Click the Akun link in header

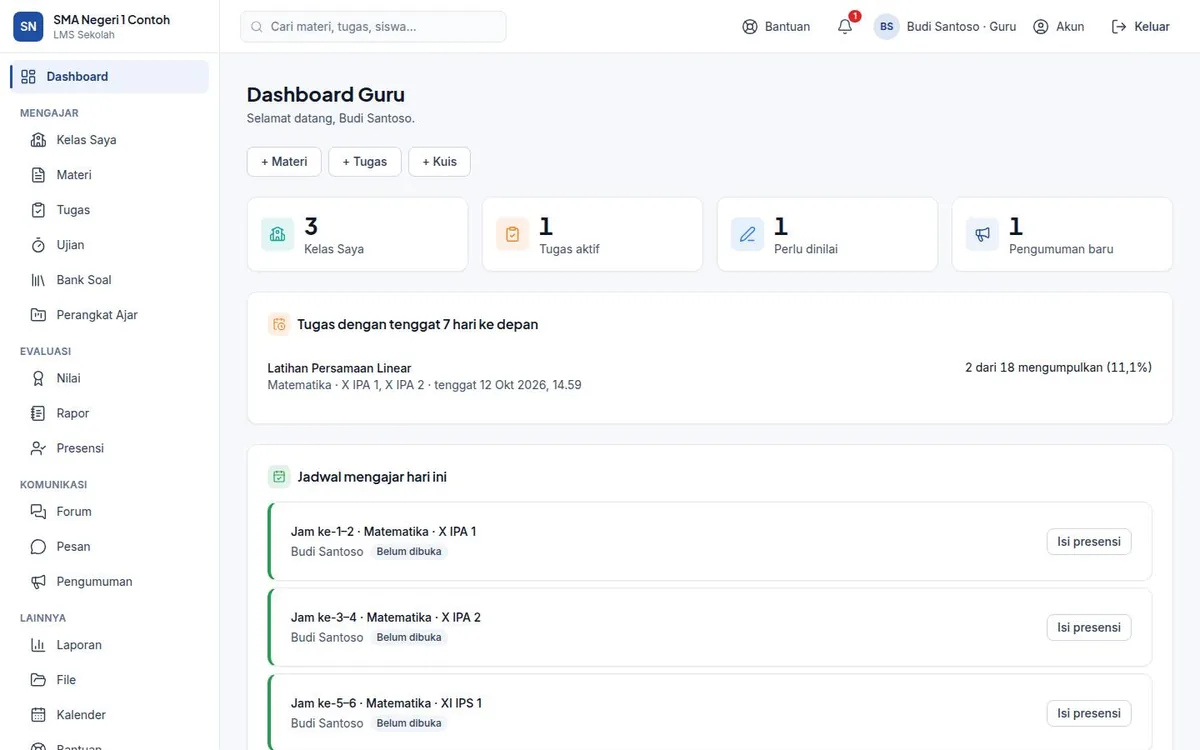1059,27
